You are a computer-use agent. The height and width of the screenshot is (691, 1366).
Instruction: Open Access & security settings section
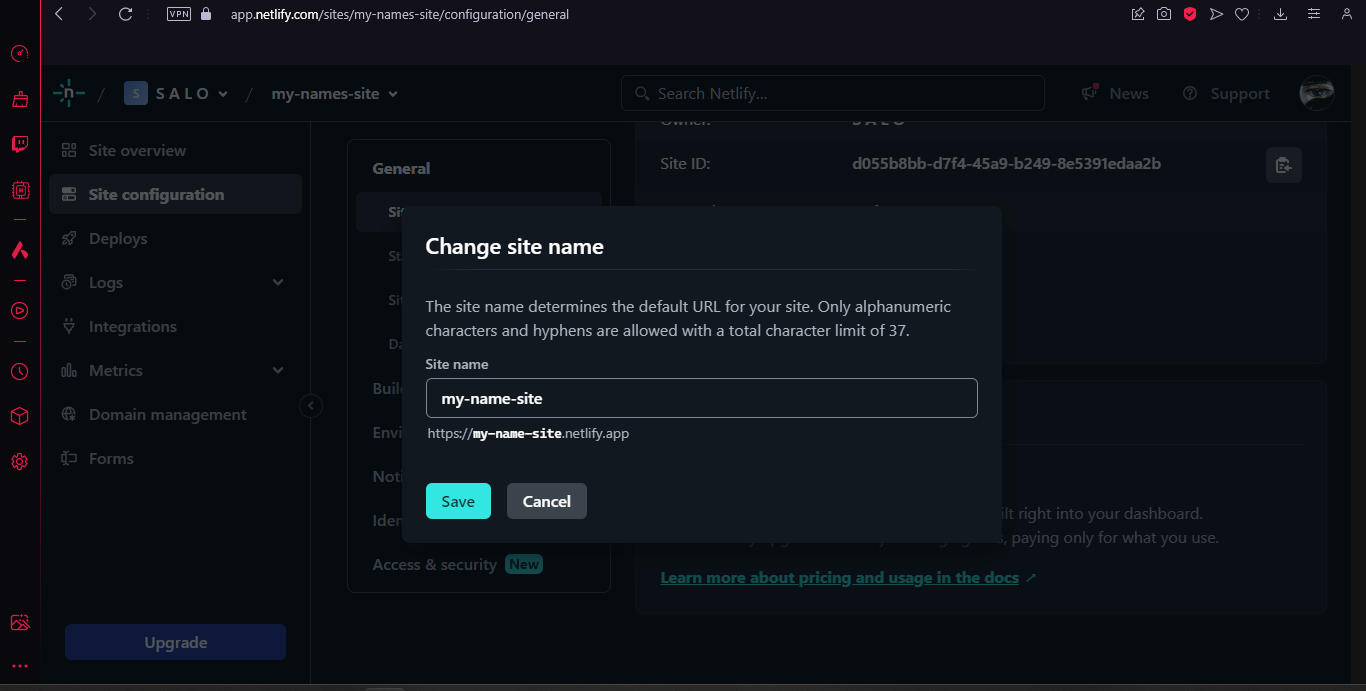pos(457,564)
